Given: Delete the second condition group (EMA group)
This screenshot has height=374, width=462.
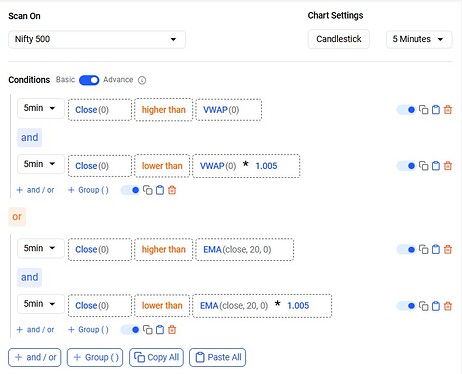Looking at the screenshot, I should click(172, 330).
